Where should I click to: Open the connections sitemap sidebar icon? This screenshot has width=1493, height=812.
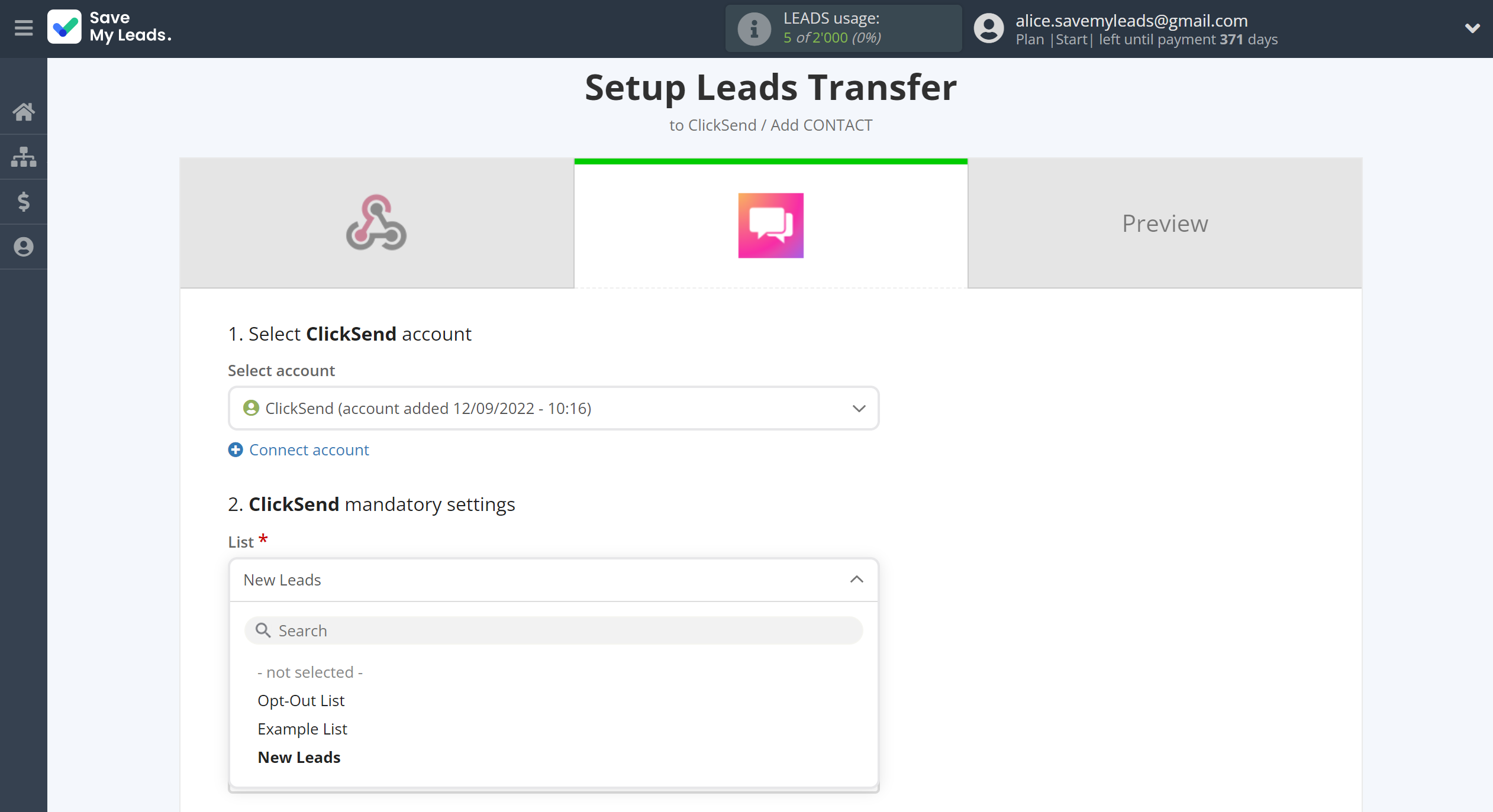click(24, 157)
